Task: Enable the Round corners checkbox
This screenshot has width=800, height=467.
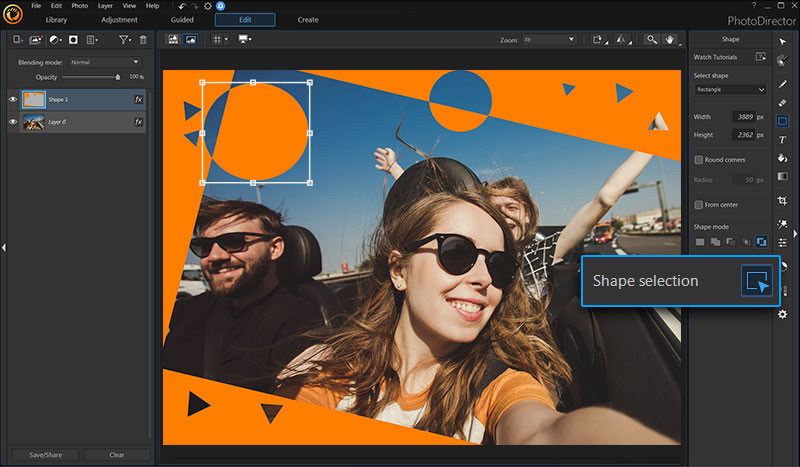Action: (x=699, y=160)
